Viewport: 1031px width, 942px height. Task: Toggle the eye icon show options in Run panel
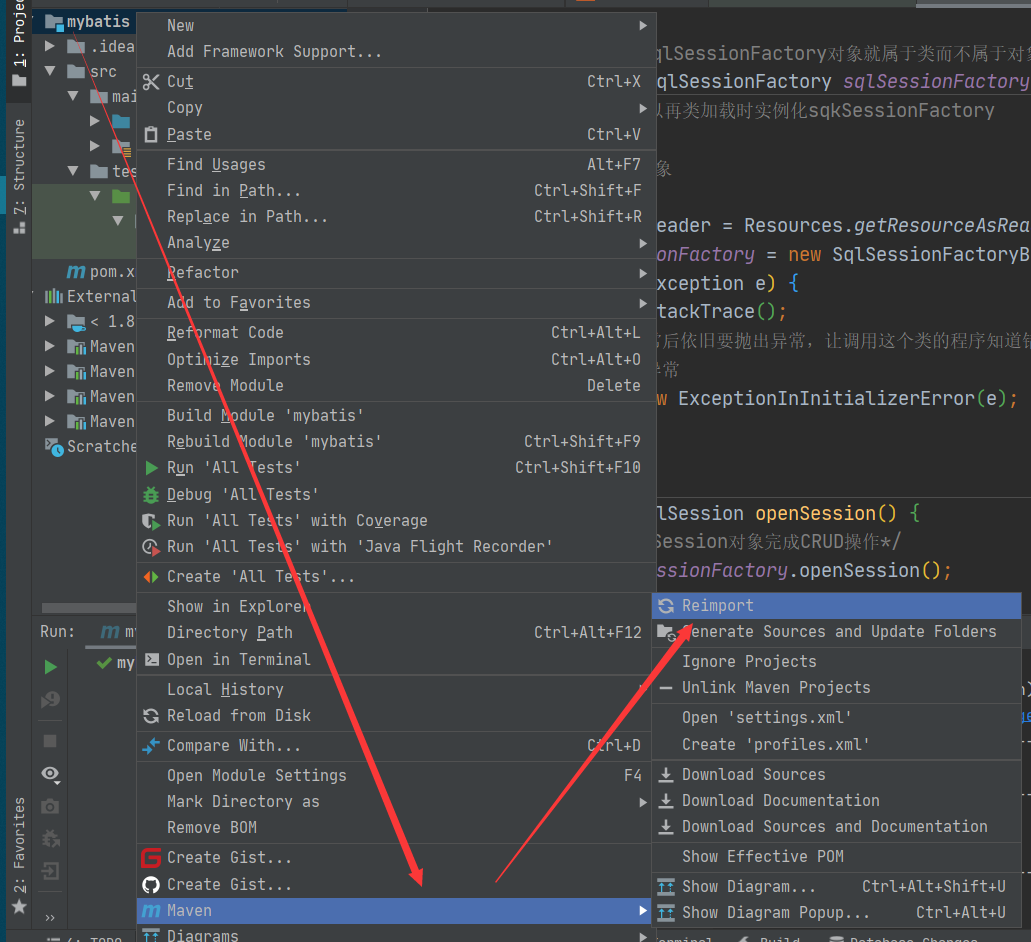[x=50, y=774]
